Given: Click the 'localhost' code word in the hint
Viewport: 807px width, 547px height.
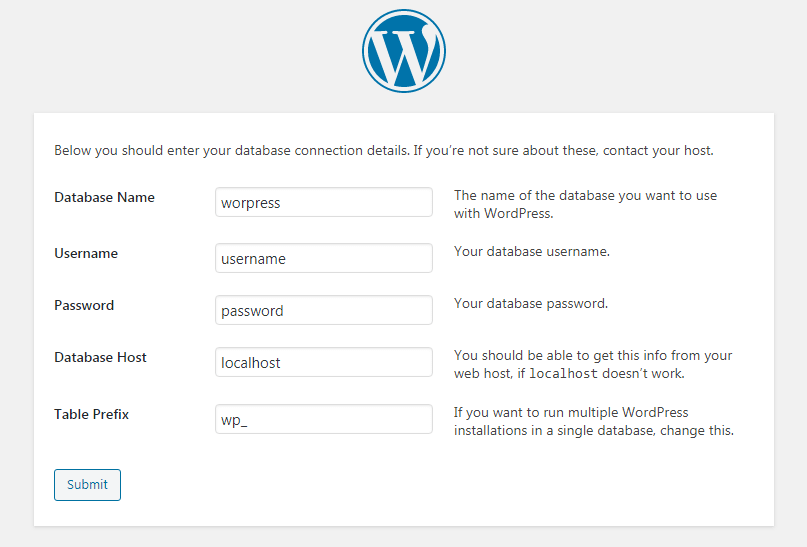Looking at the screenshot, I should tap(563, 374).
